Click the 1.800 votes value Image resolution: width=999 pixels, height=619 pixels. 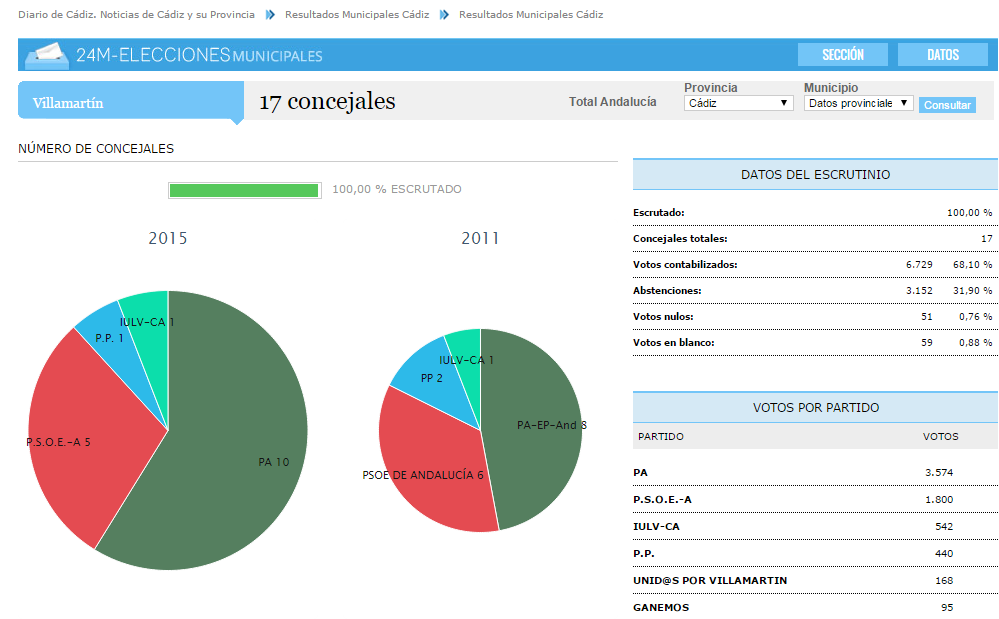point(939,499)
